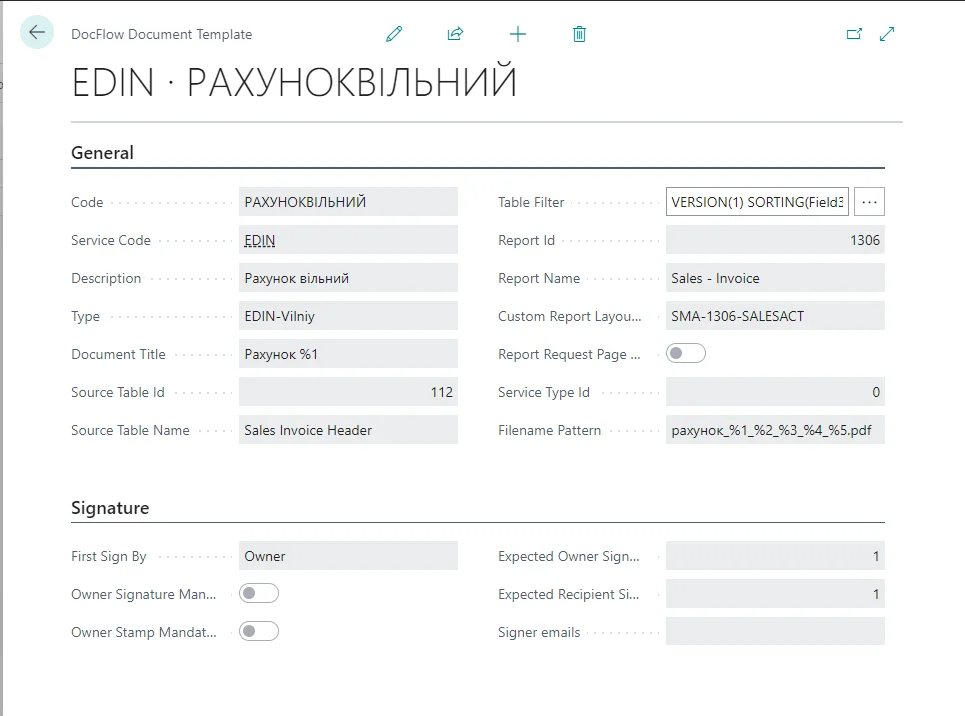
Task: Click the EDIN service code link
Action: 260,240
